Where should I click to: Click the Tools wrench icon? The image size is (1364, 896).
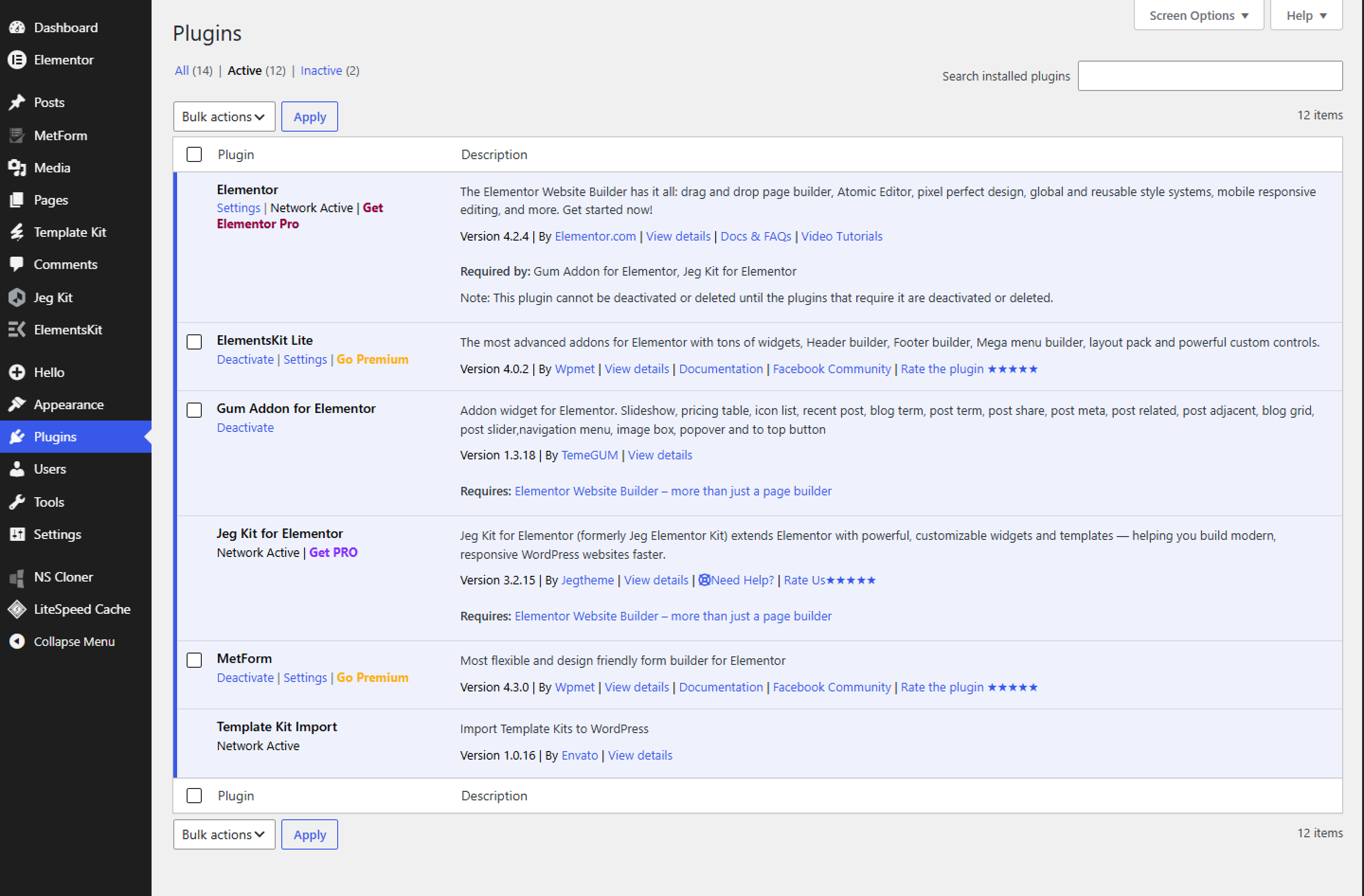pos(17,502)
